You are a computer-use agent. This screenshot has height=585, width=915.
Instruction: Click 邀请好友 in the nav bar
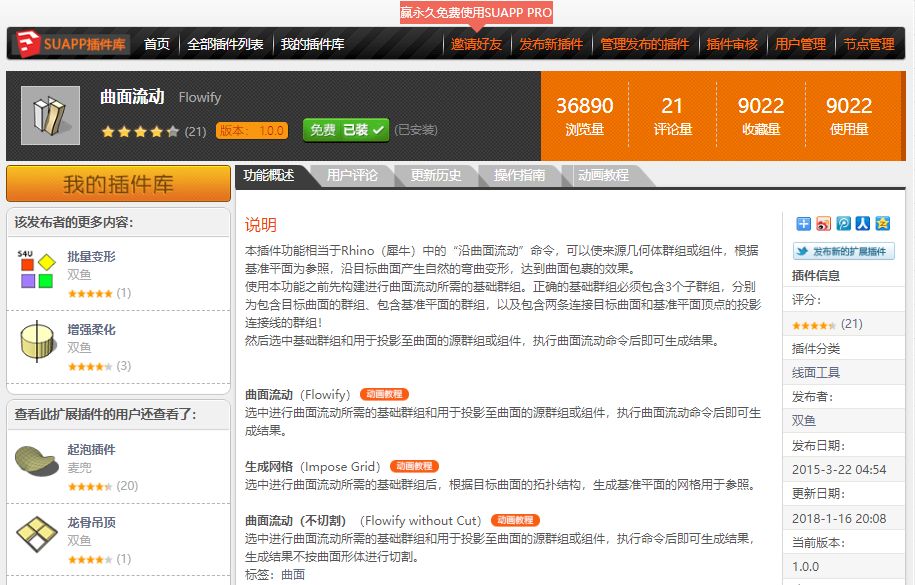tap(476, 44)
